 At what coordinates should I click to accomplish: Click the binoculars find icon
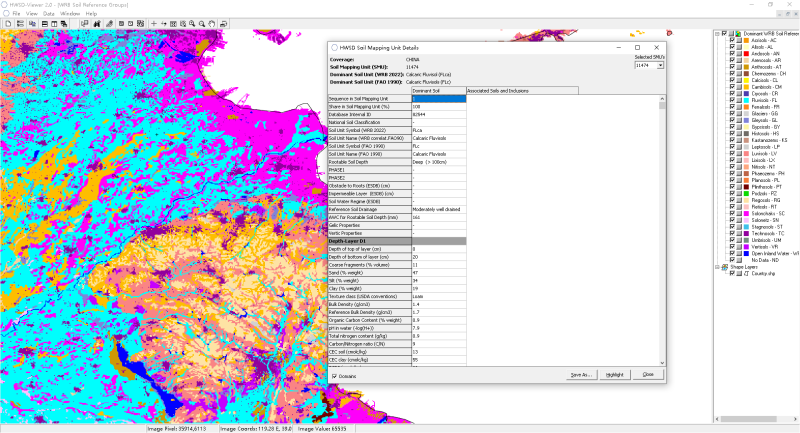coord(96,24)
